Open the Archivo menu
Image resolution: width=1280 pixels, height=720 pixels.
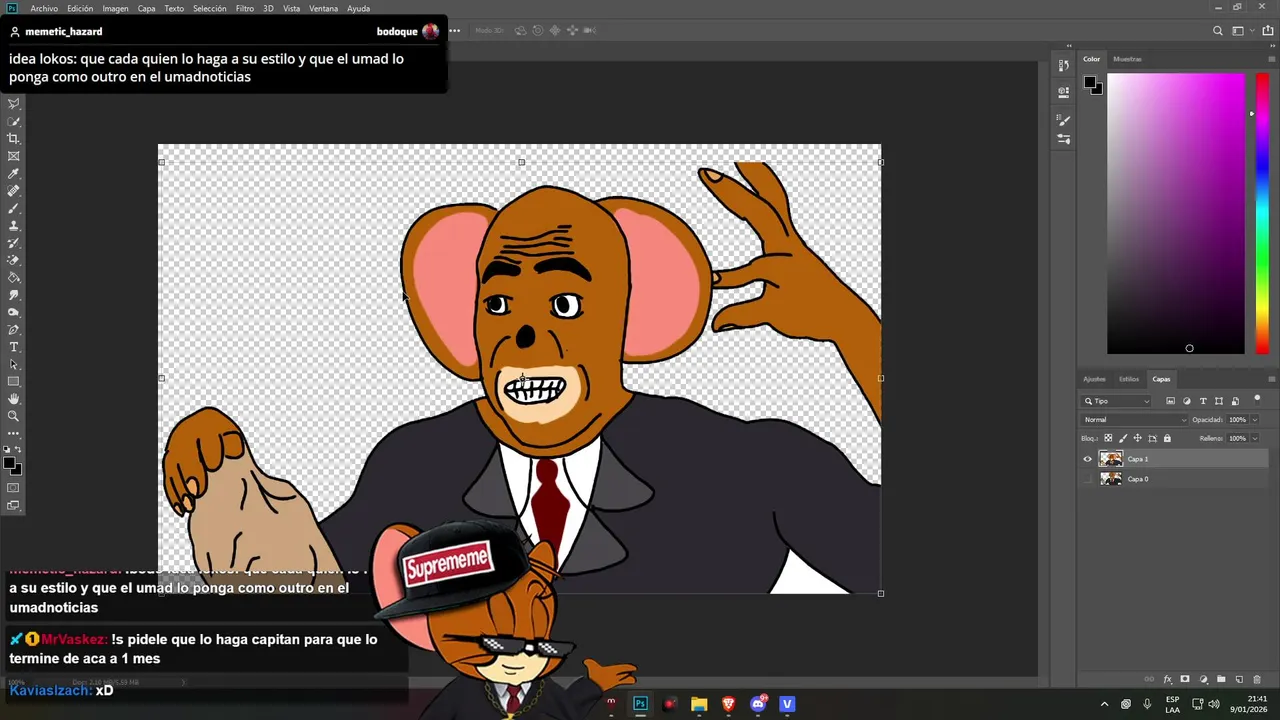[44, 8]
